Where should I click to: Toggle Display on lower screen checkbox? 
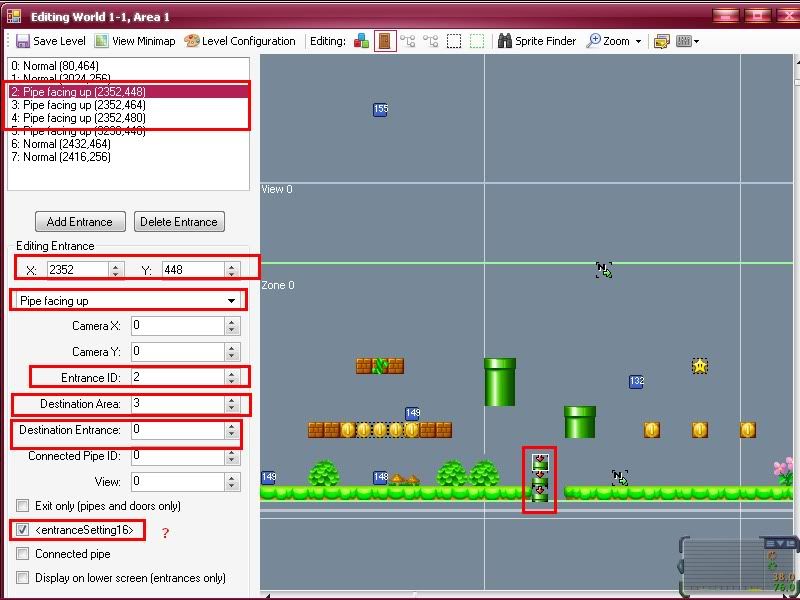(x=22, y=578)
